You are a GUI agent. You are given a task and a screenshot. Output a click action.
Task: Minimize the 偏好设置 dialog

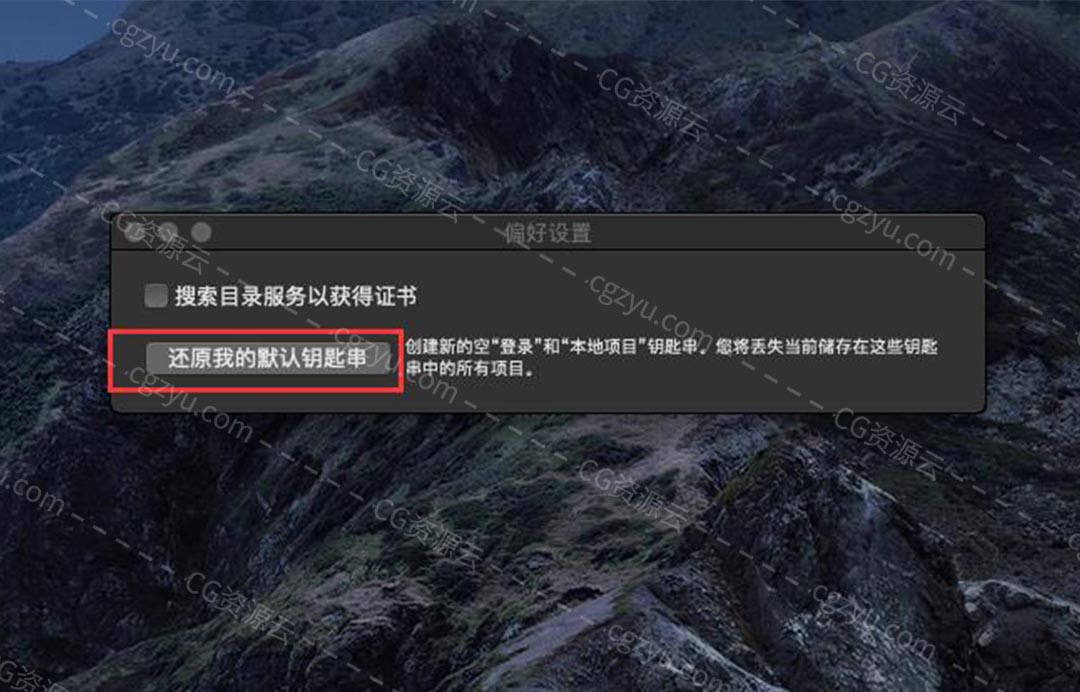[x=168, y=233]
